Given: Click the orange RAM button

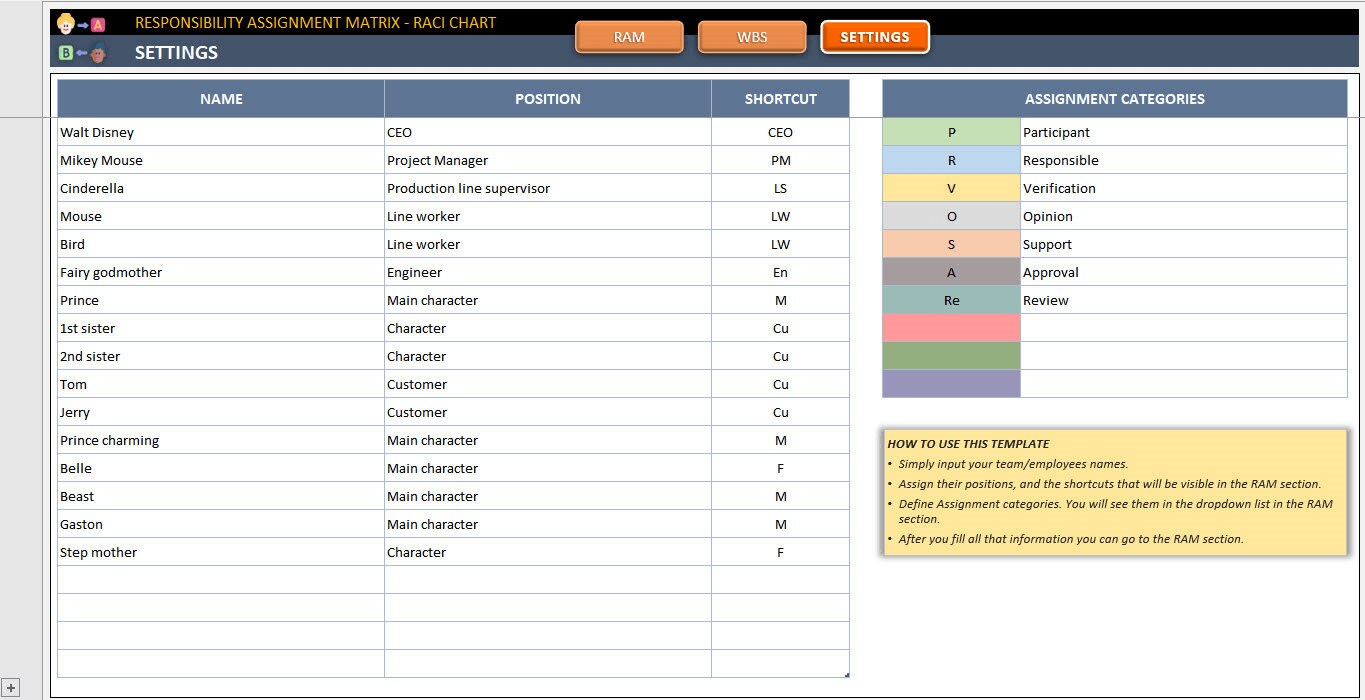Looking at the screenshot, I should pos(629,36).
